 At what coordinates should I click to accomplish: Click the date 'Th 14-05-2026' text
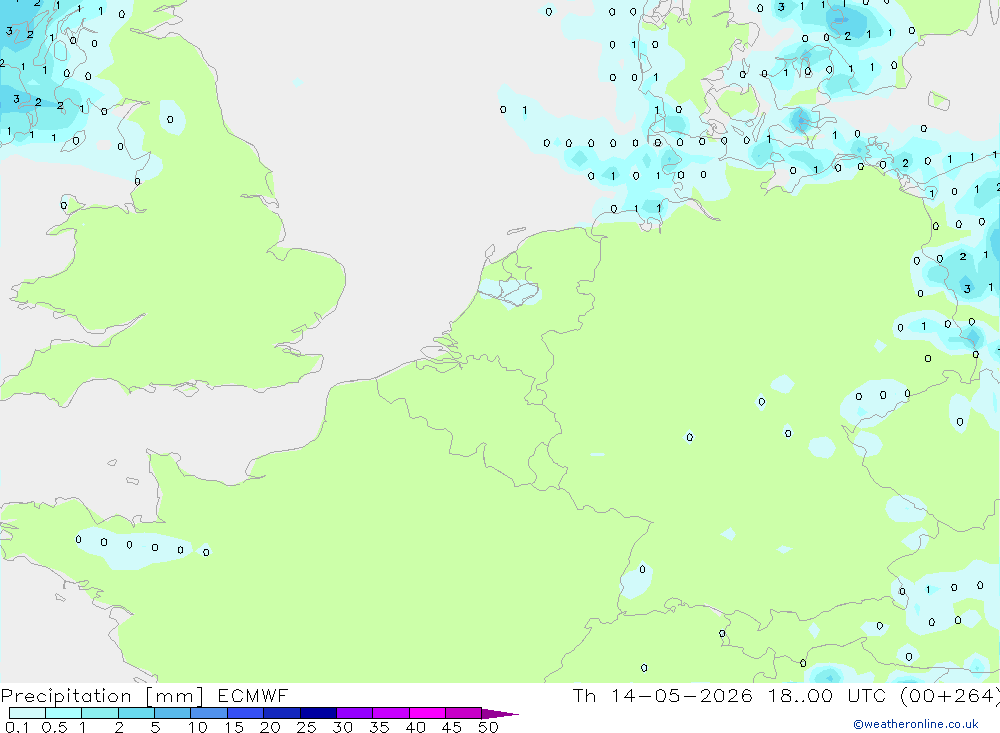pos(663,695)
